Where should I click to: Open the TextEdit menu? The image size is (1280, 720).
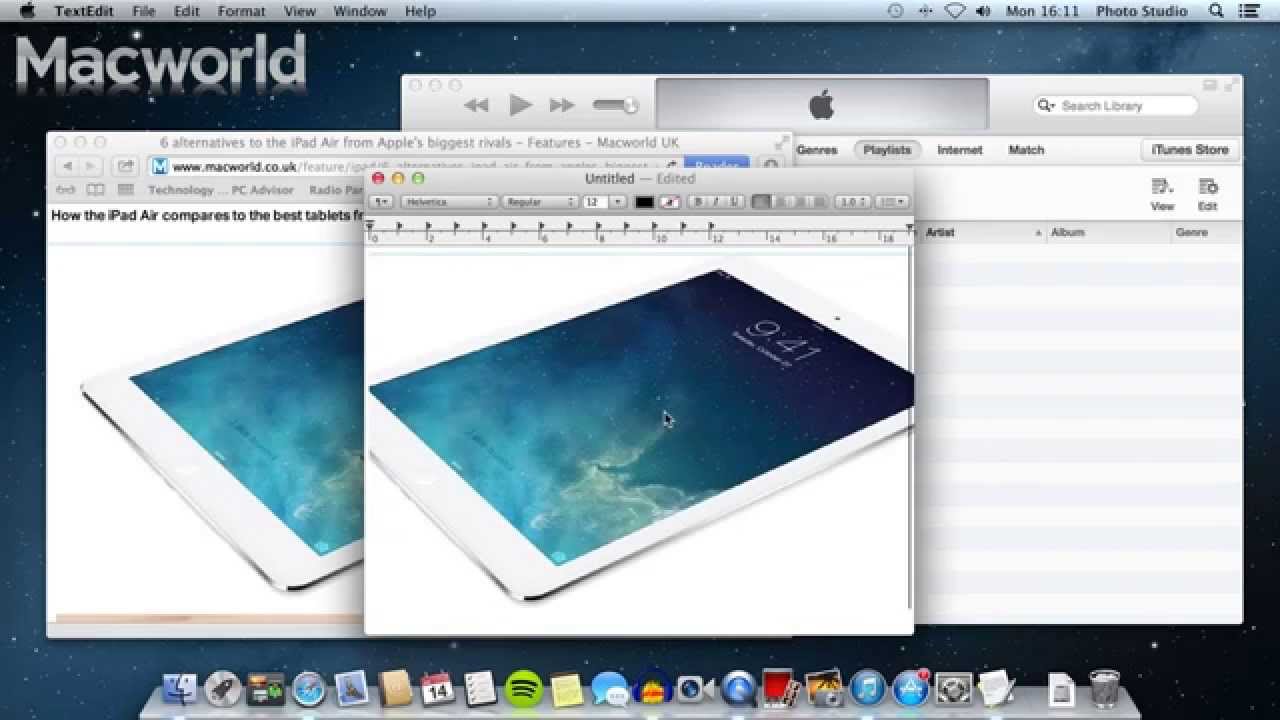click(83, 11)
